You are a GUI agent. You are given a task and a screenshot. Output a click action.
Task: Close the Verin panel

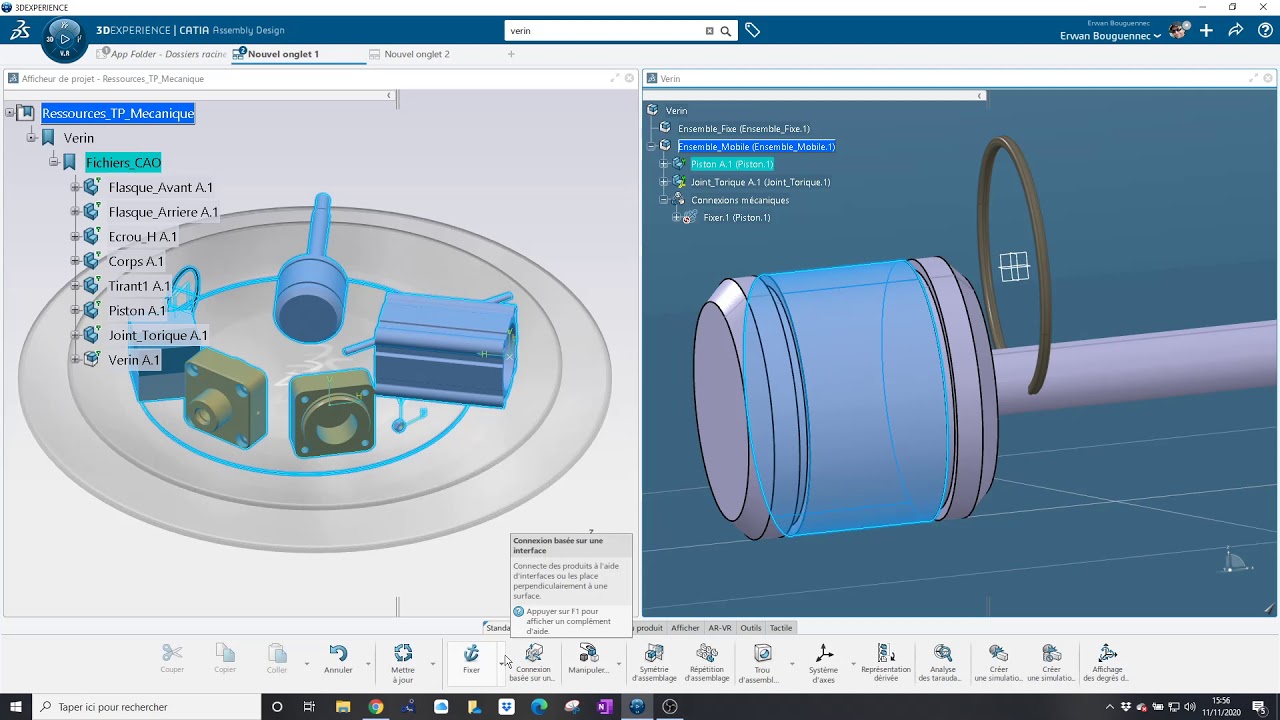click(1270, 78)
